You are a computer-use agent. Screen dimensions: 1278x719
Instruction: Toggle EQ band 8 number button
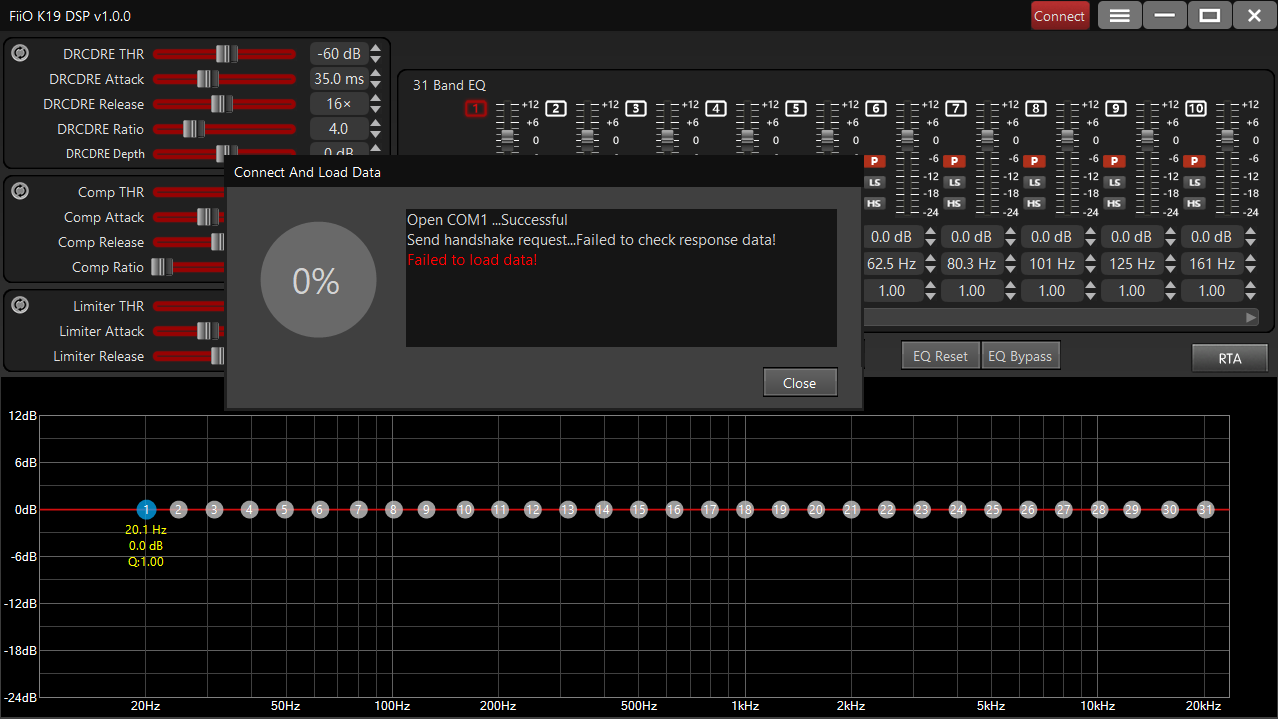tap(1035, 109)
